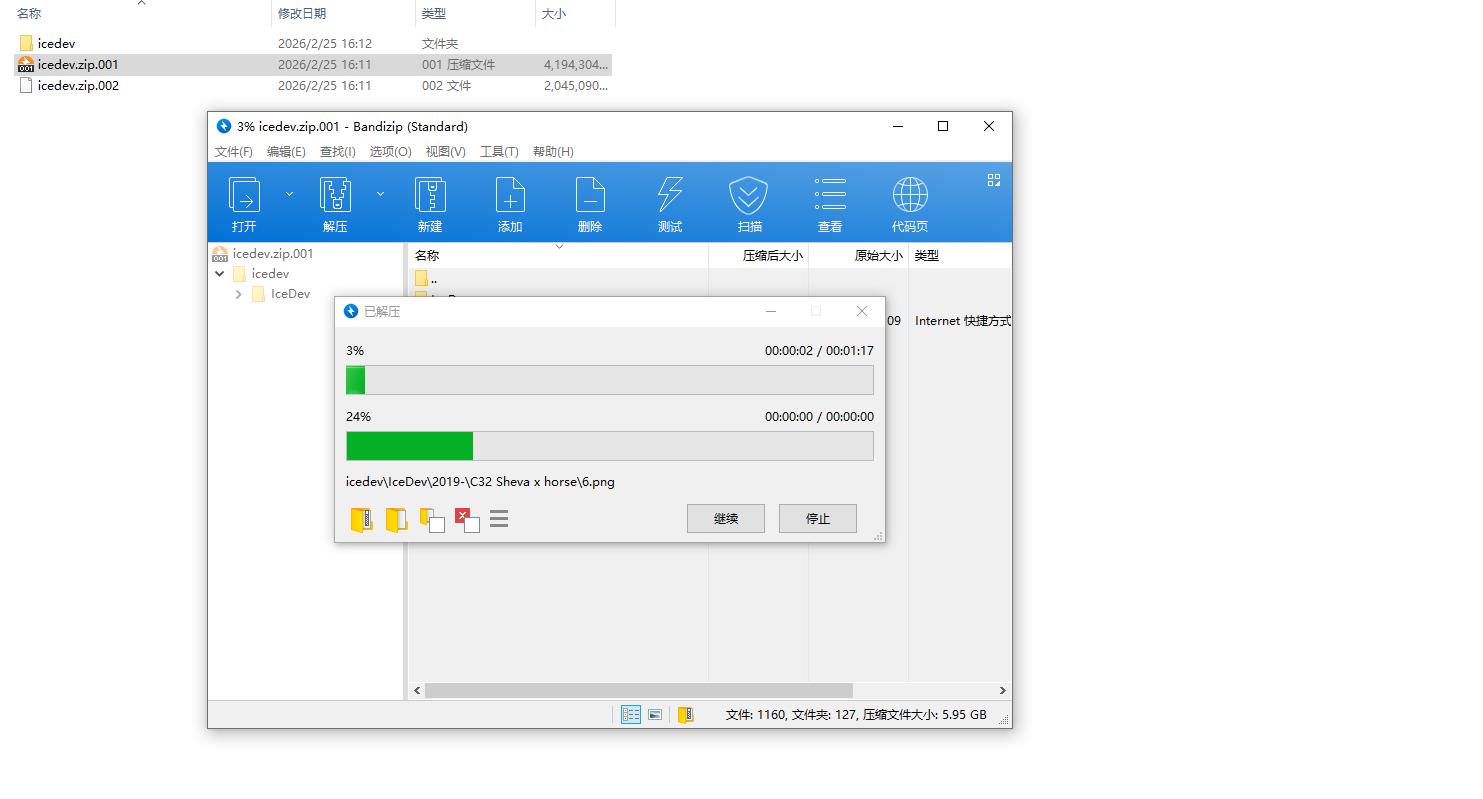
Task: Open the 文件(F) menu
Action: pos(233,152)
